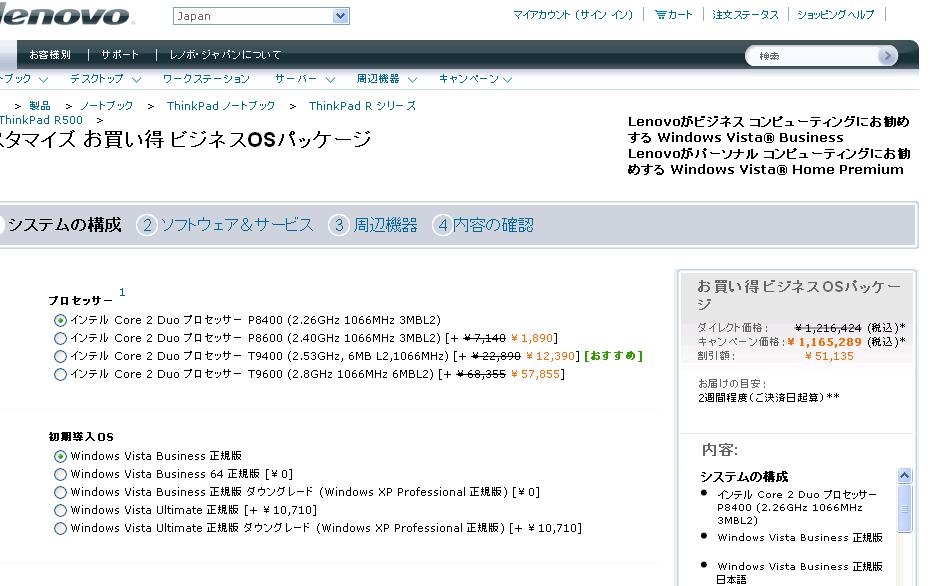Select システムの構成 step tab
The image size is (940, 586).
tap(64, 225)
